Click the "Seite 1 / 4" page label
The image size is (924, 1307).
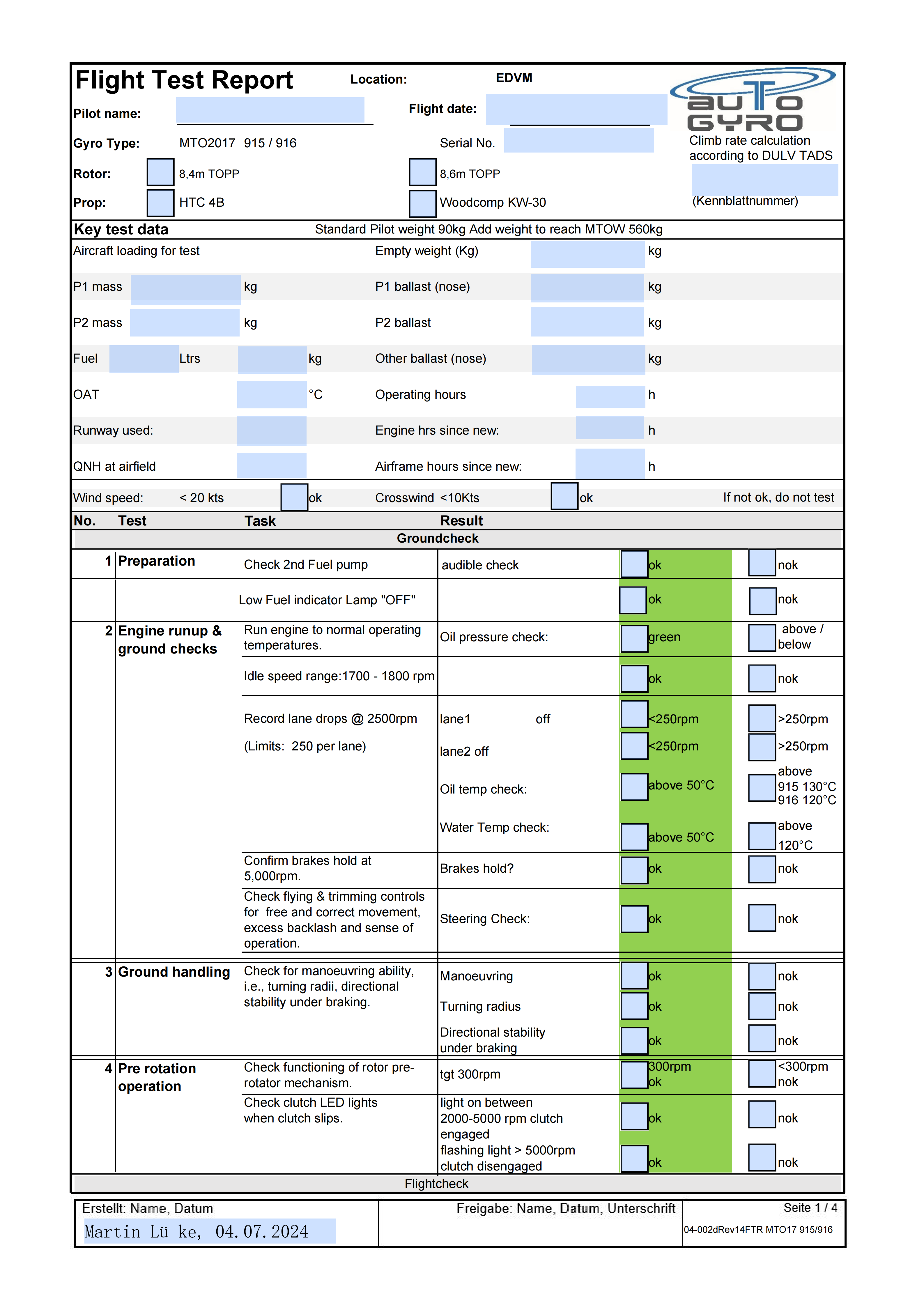[810, 1209]
